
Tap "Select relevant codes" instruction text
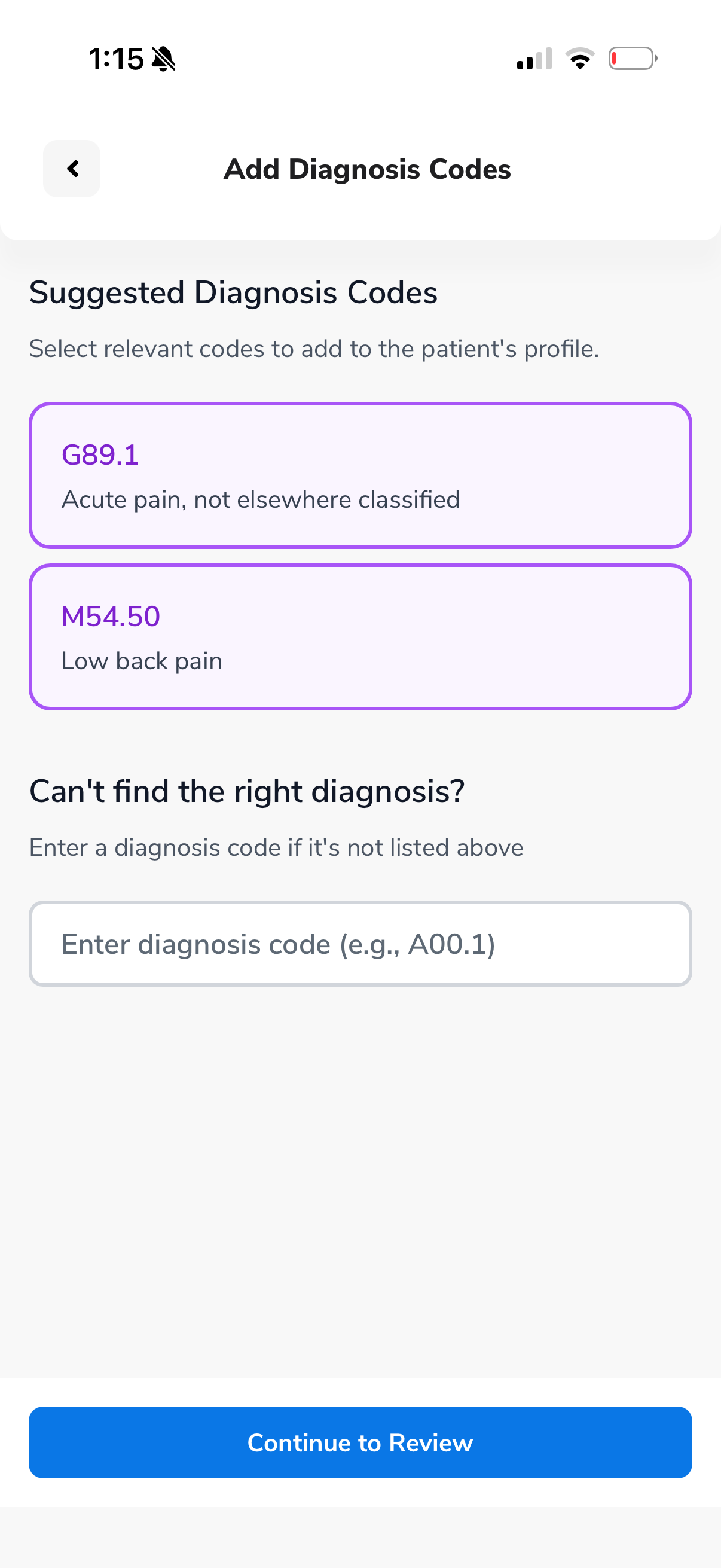pos(314,349)
